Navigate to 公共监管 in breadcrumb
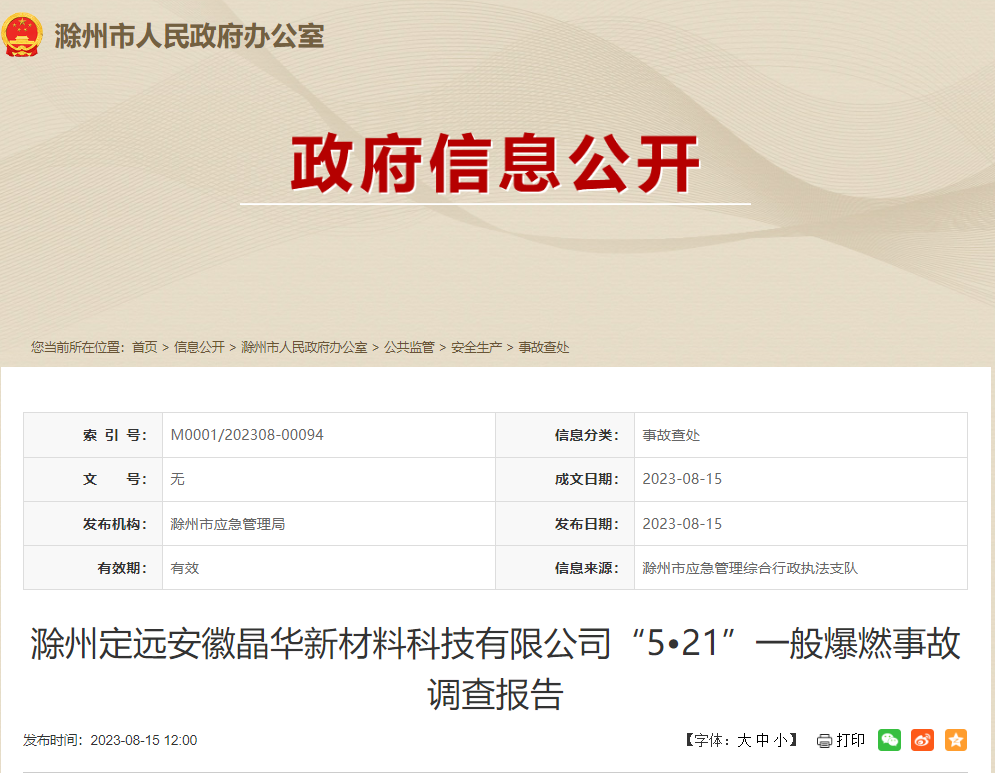 pyautogui.click(x=409, y=347)
